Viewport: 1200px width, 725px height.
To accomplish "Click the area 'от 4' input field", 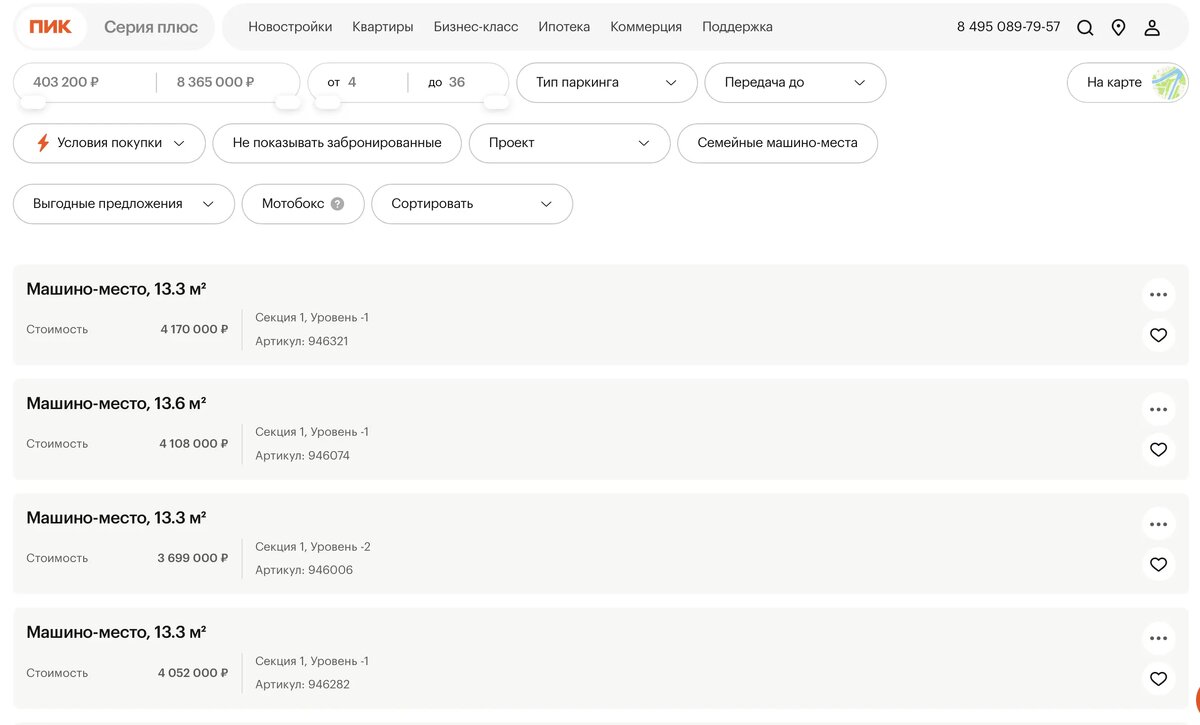I will [x=358, y=82].
